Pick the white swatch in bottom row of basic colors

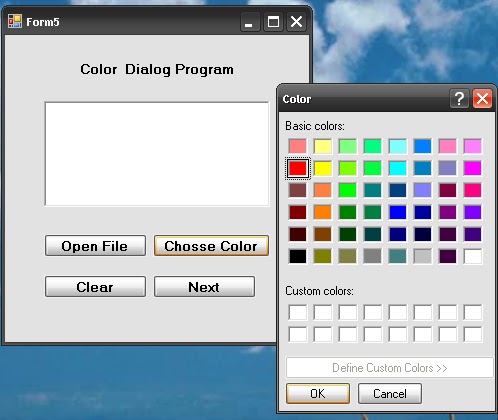click(x=473, y=256)
